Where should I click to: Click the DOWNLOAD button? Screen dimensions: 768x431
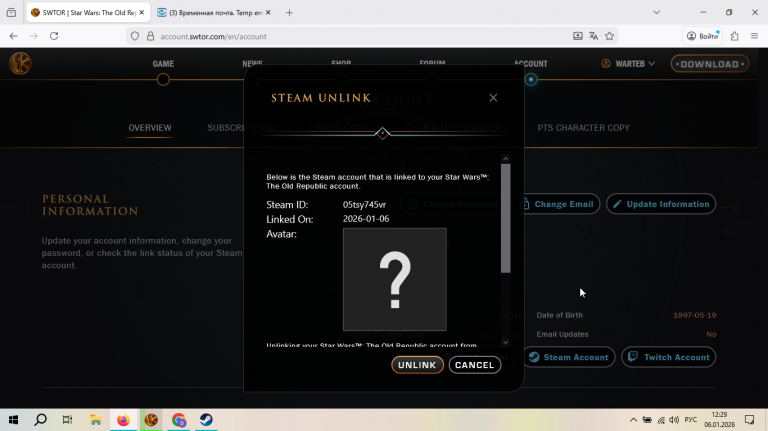pyautogui.click(x=710, y=64)
